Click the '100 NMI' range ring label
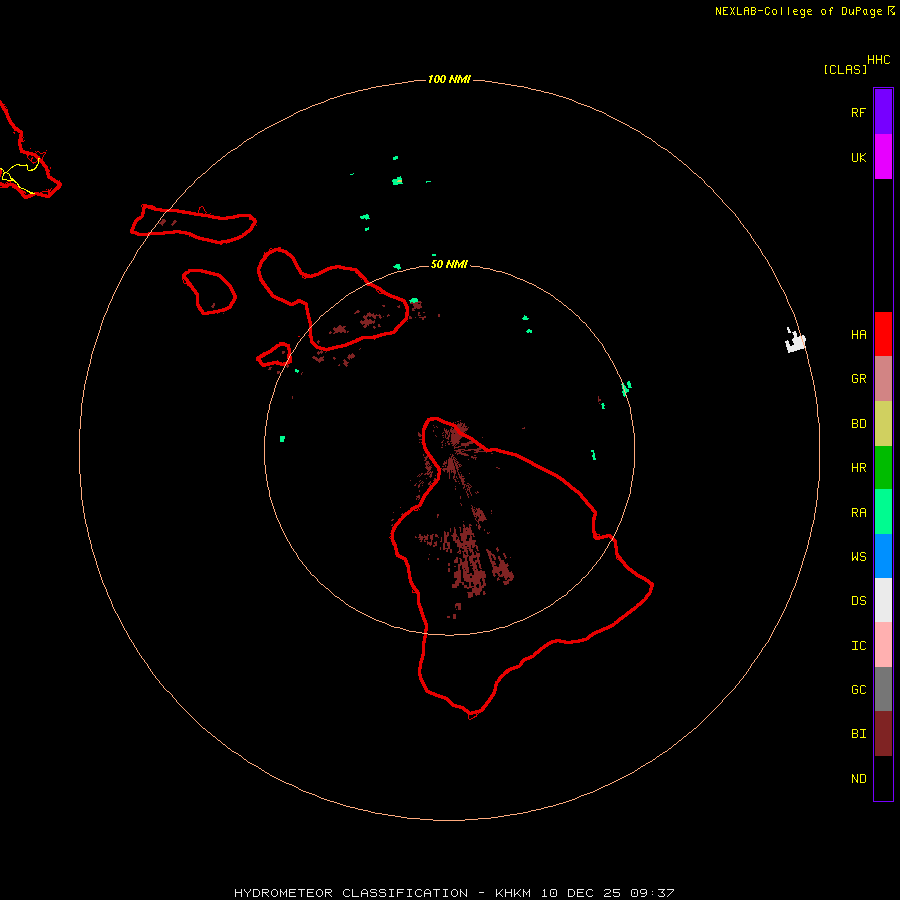This screenshot has height=900, width=900. click(449, 79)
